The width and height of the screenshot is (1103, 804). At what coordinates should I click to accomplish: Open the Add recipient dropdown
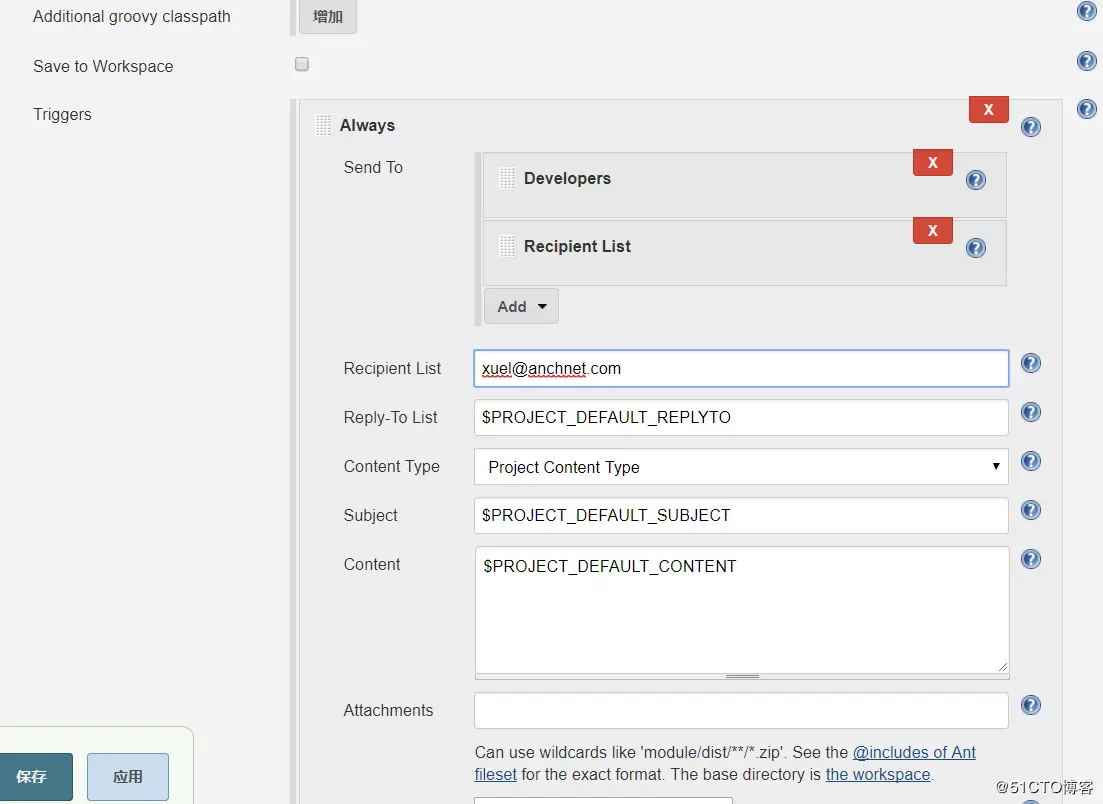(521, 307)
